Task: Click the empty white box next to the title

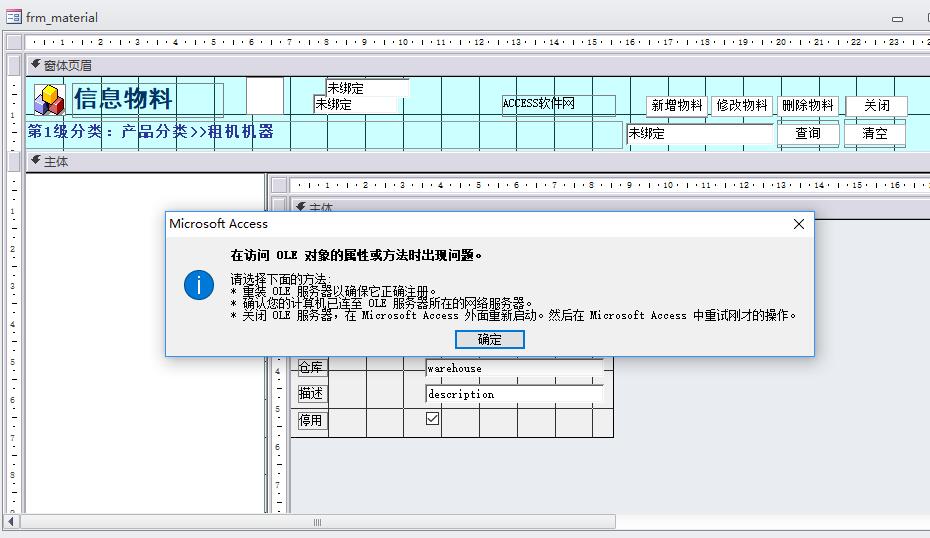Action: point(265,96)
